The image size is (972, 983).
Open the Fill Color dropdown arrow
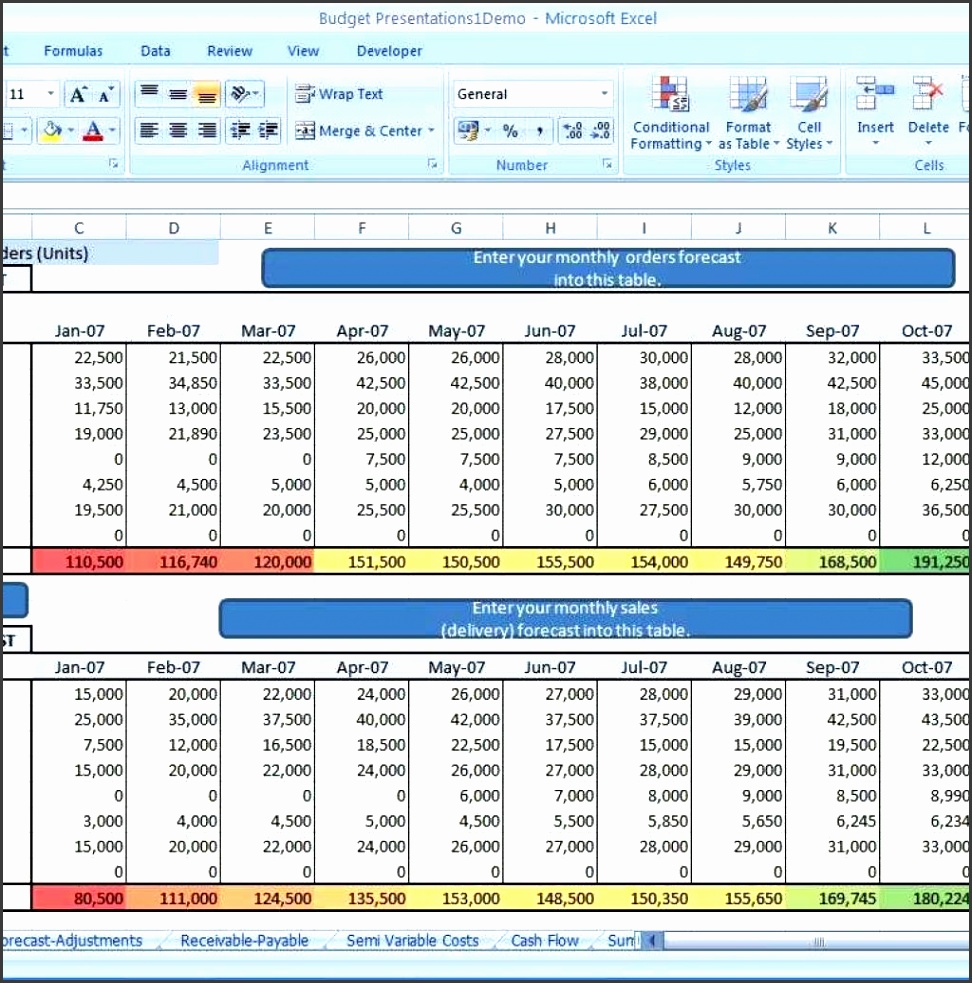71,129
